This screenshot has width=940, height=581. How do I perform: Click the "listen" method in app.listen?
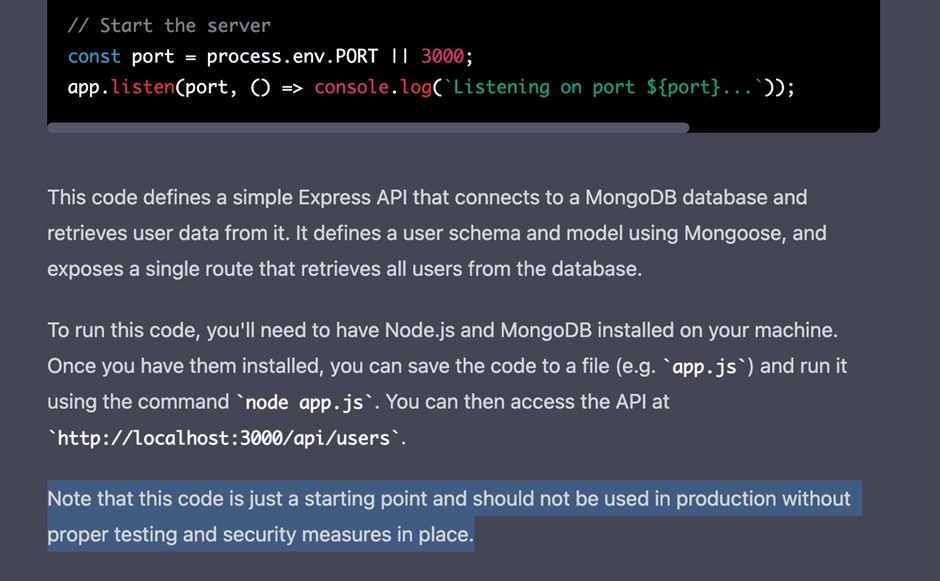point(143,87)
